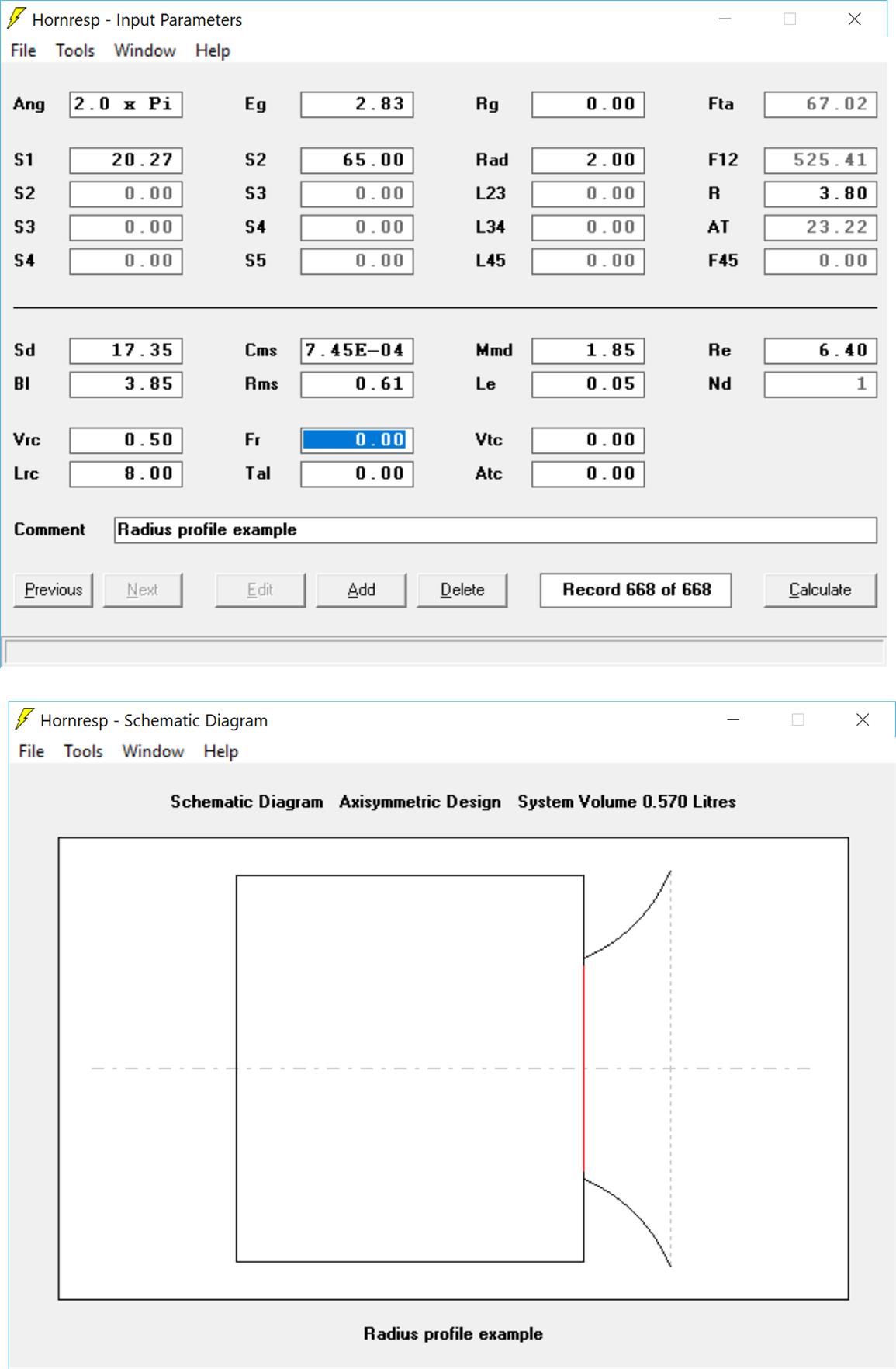Select the Re field showing 6.40
Screen dimensions: 896x1369
coord(821,350)
